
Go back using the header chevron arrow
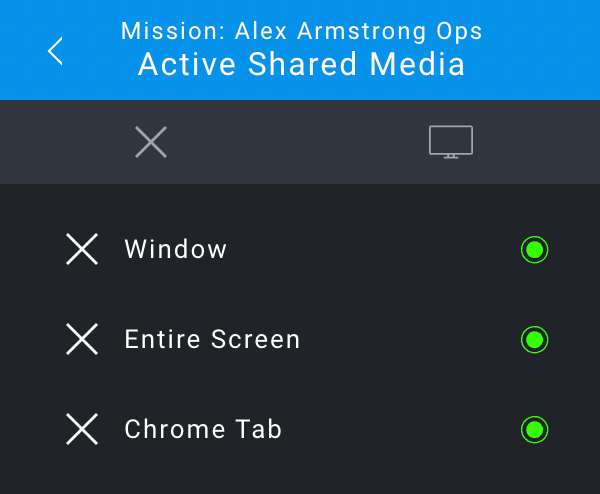click(x=55, y=51)
